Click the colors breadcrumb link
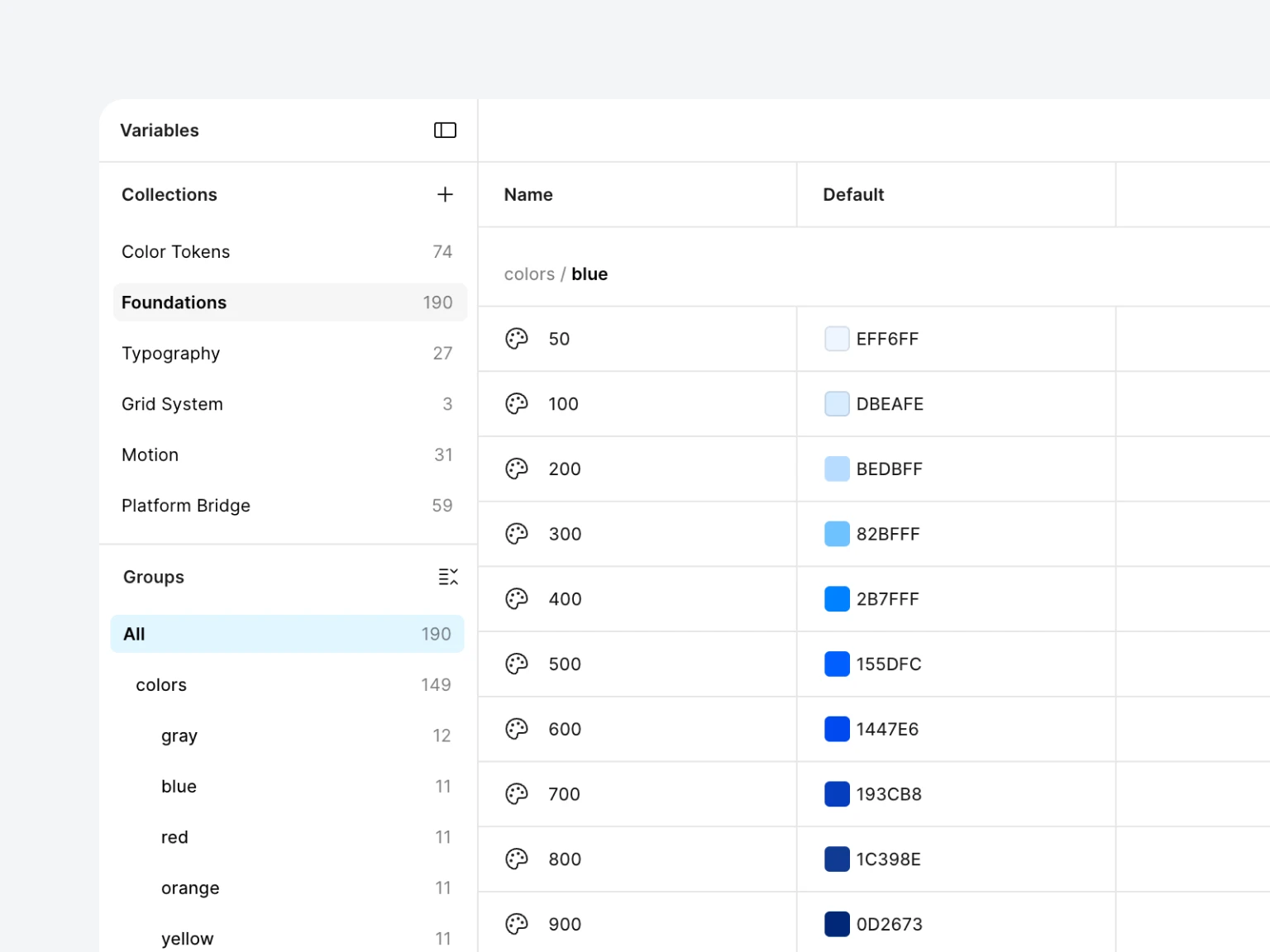The width and height of the screenshot is (1270, 952). tap(529, 274)
